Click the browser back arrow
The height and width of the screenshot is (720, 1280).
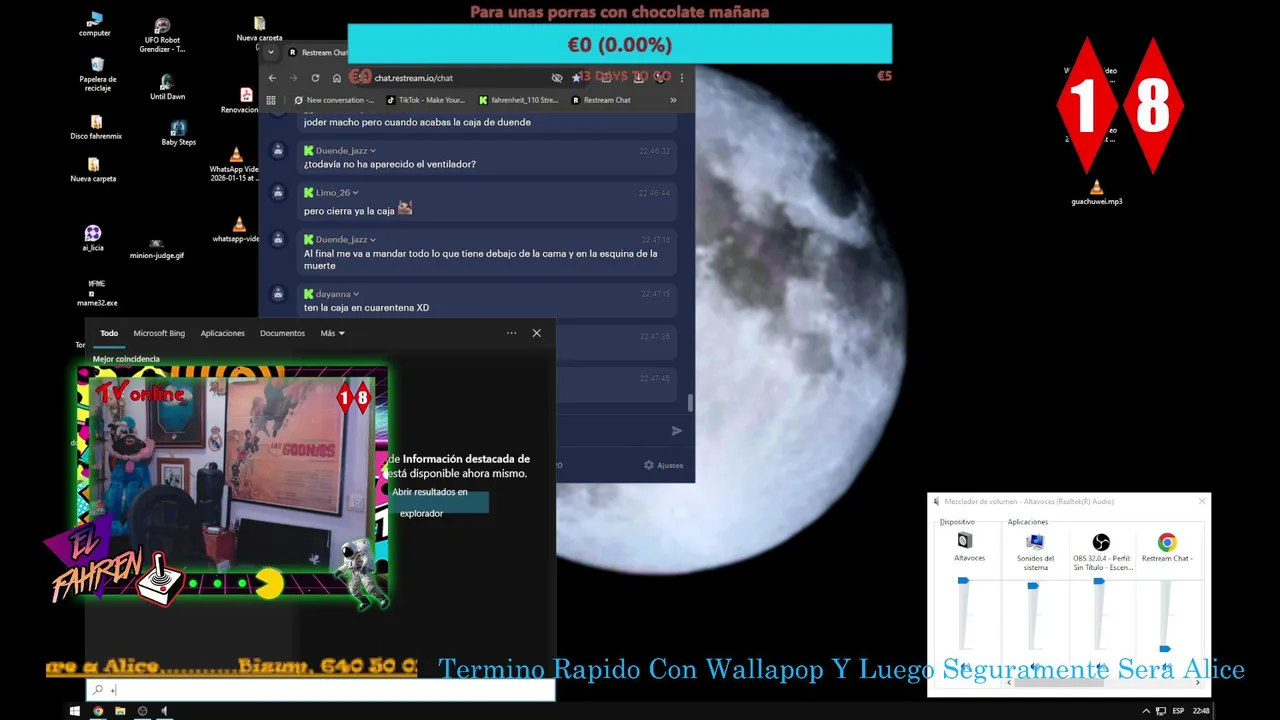pos(272,78)
